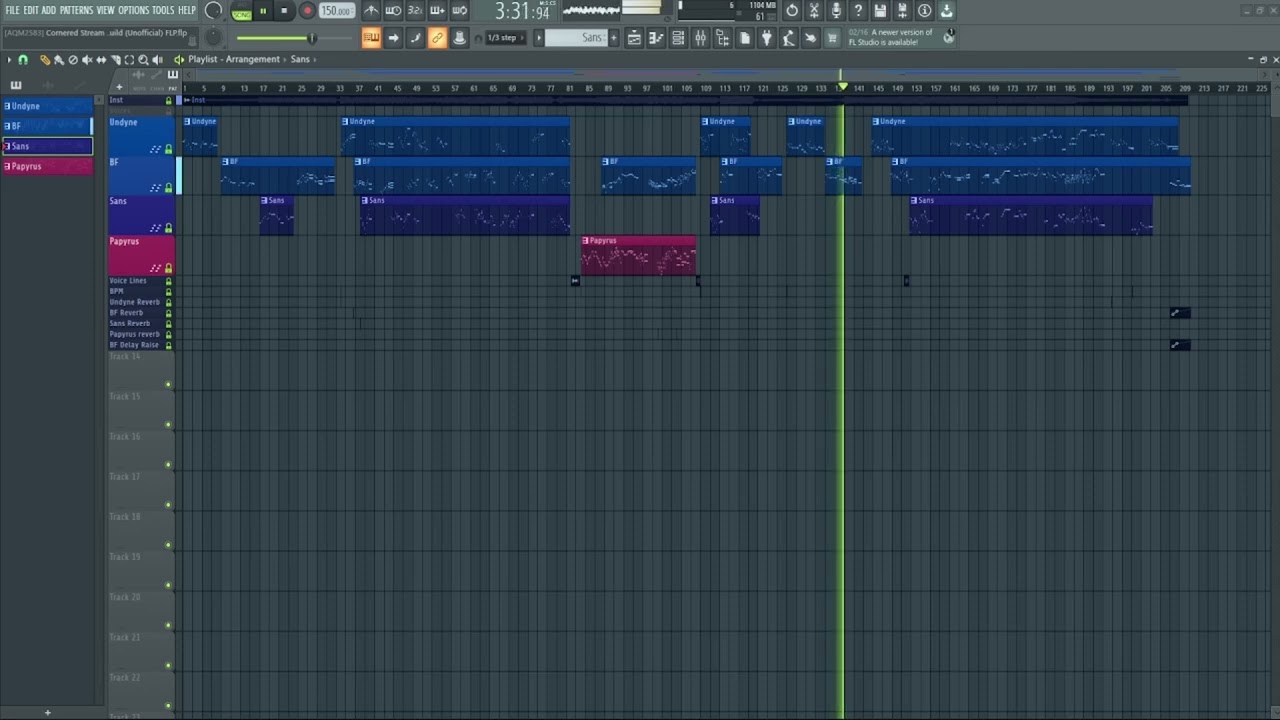Screen dimensions: 1280x720
Task: Click the render/export audio icon
Action: pyautogui.click(x=902, y=11)
